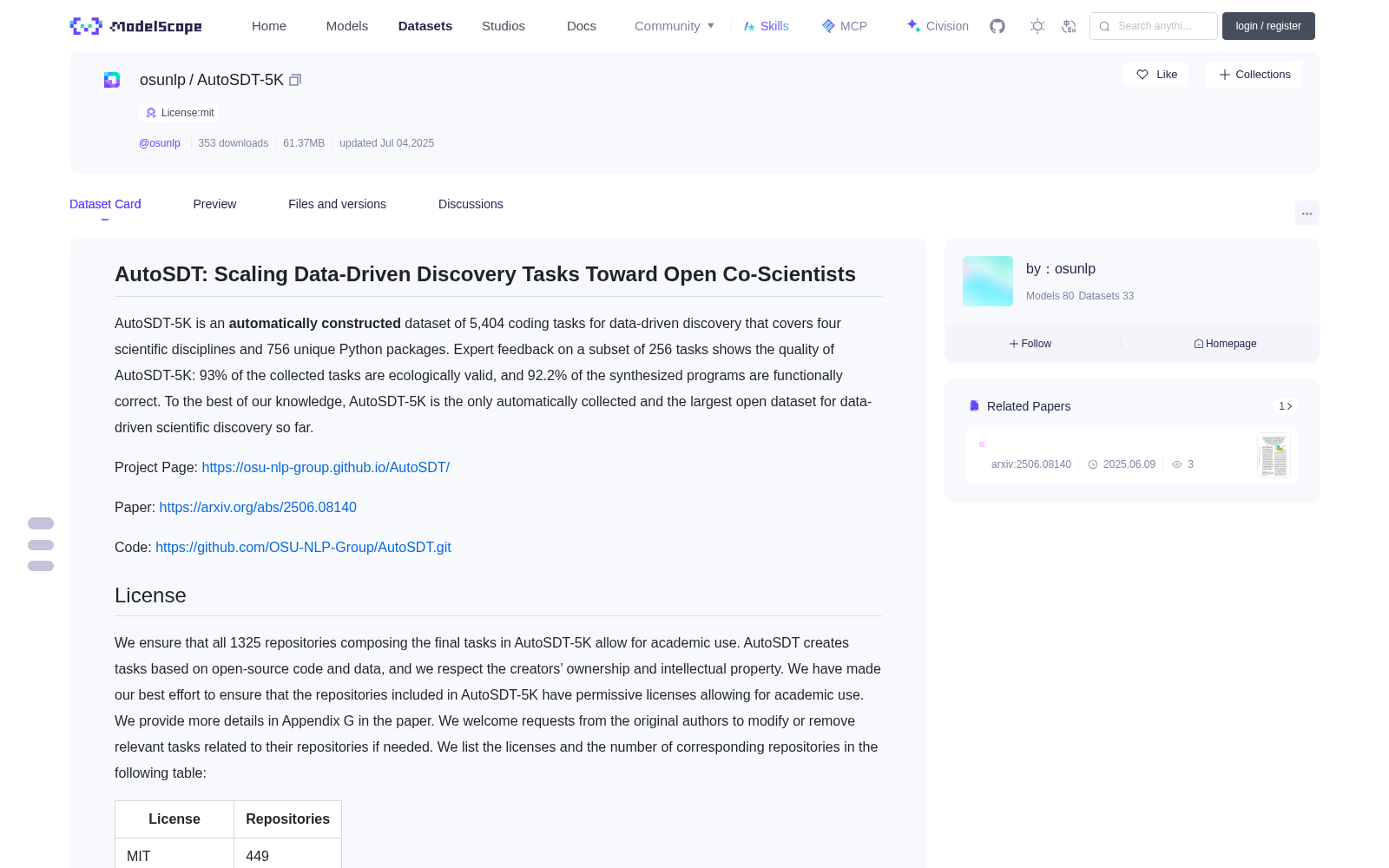Click the '2025.06.09' paper date
1389x868 pixels.
point(1129,464)
